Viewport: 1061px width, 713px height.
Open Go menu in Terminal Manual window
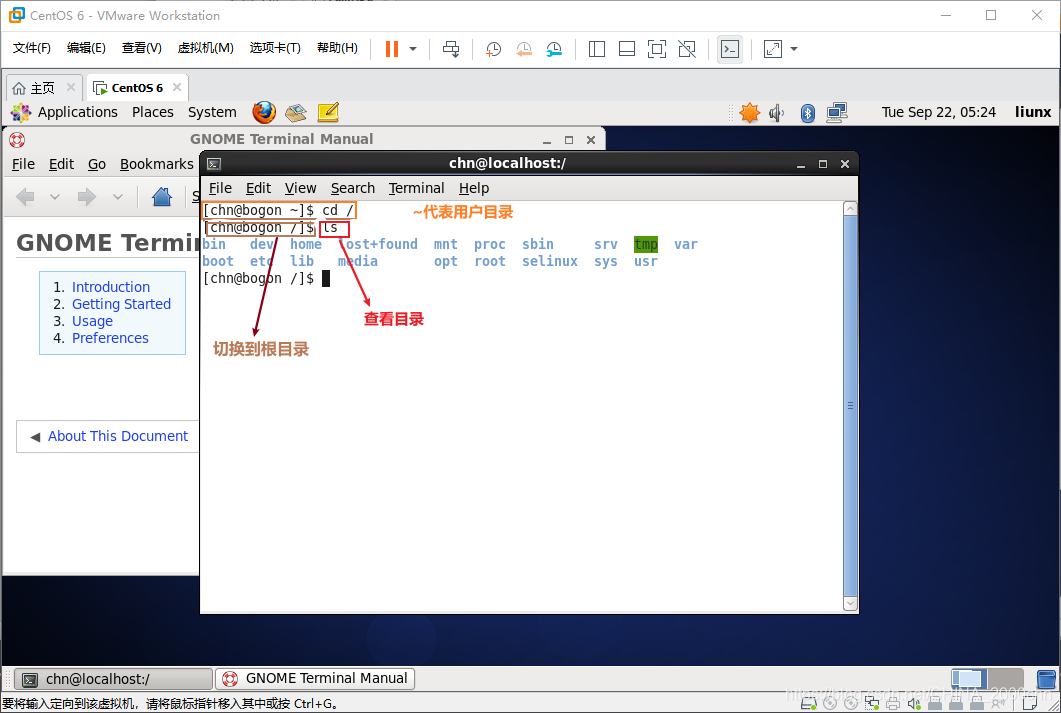click(x=97, y=164)
